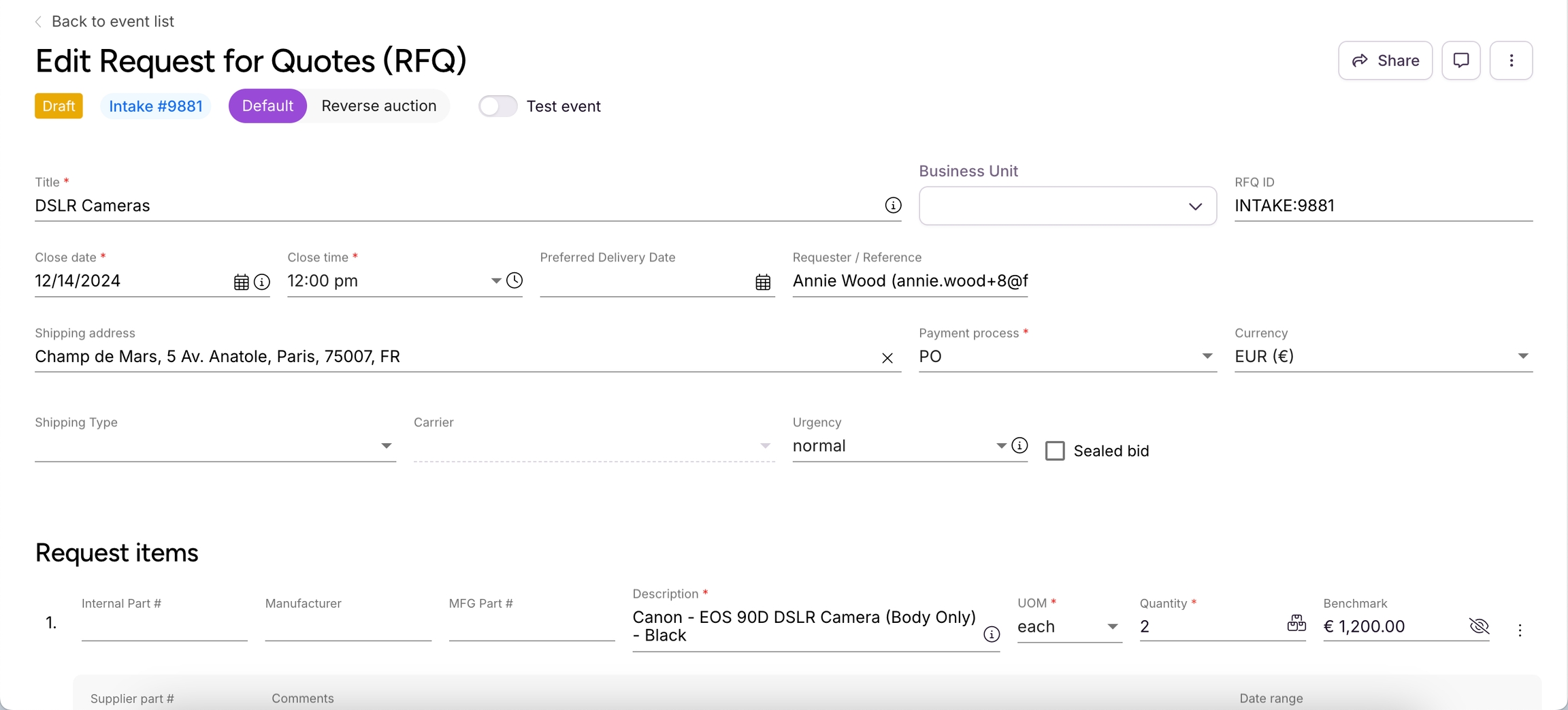The width and height of the screenshot is (1568, 710).
Task: Open Preferred Delivery Date calendar icon
Action: click(x=763, y=282)
